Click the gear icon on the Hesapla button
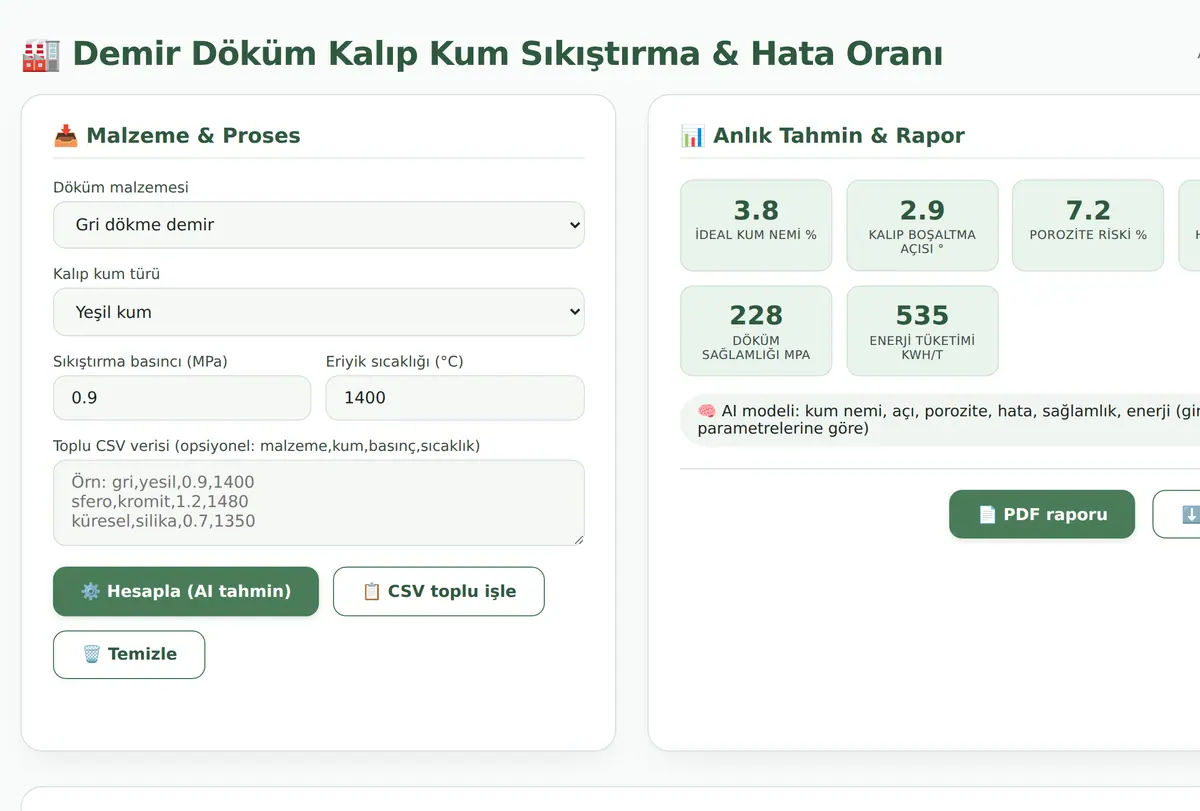Image resolution: width=1200 pixels, height=811 pixels. (x=91, y=591)
